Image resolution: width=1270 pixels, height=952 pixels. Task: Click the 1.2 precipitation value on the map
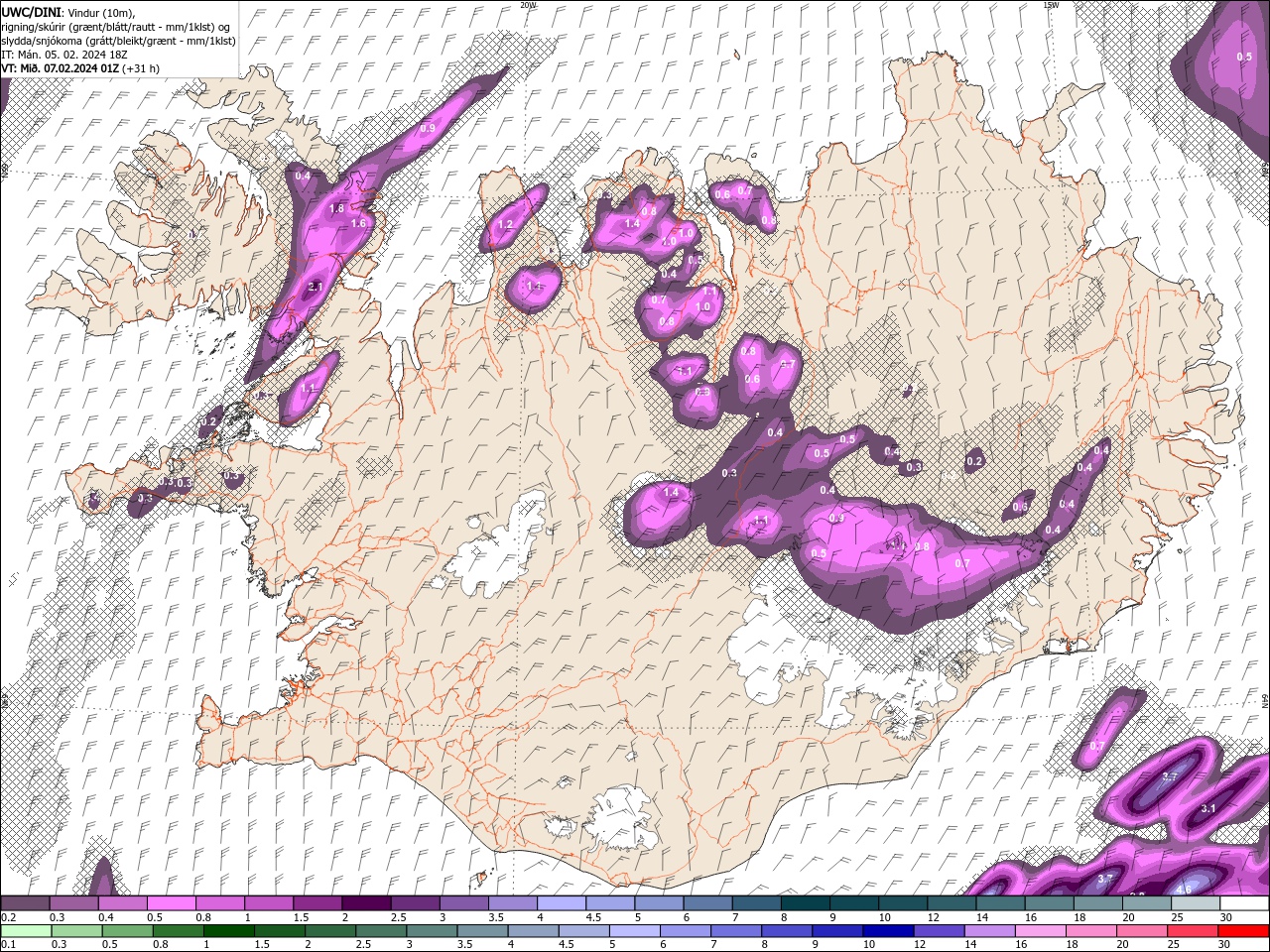click(504, 225)
